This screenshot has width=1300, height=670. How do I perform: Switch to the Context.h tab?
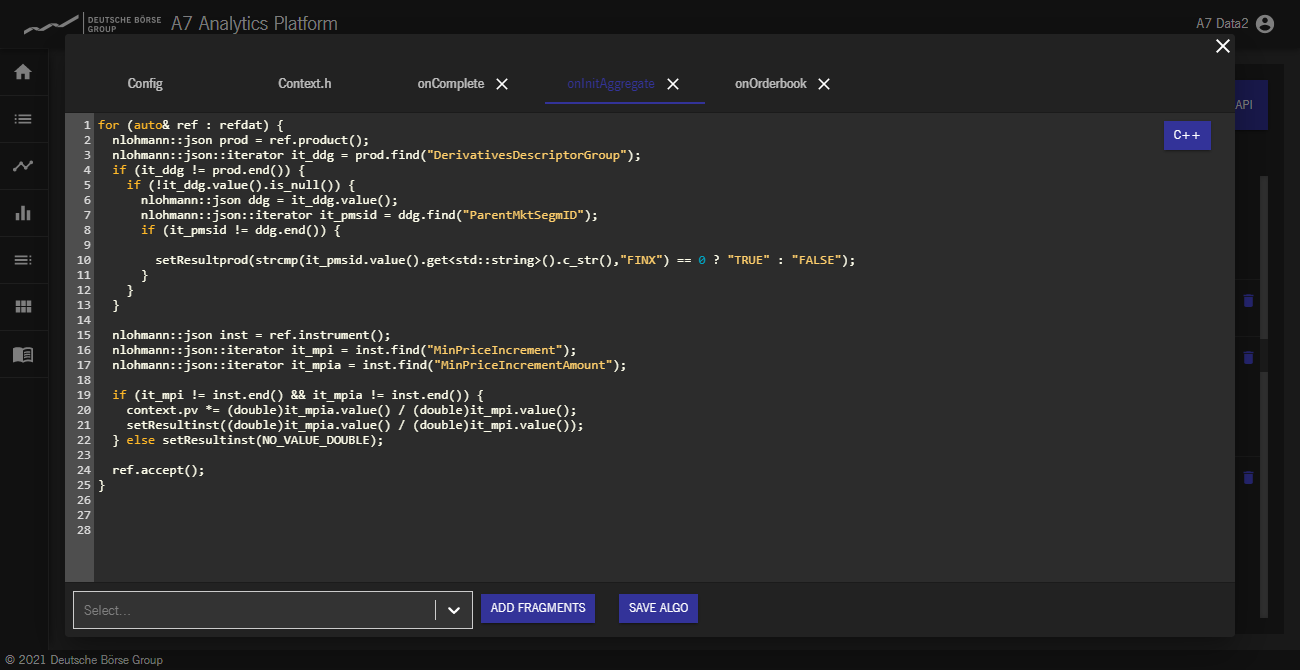304,84
